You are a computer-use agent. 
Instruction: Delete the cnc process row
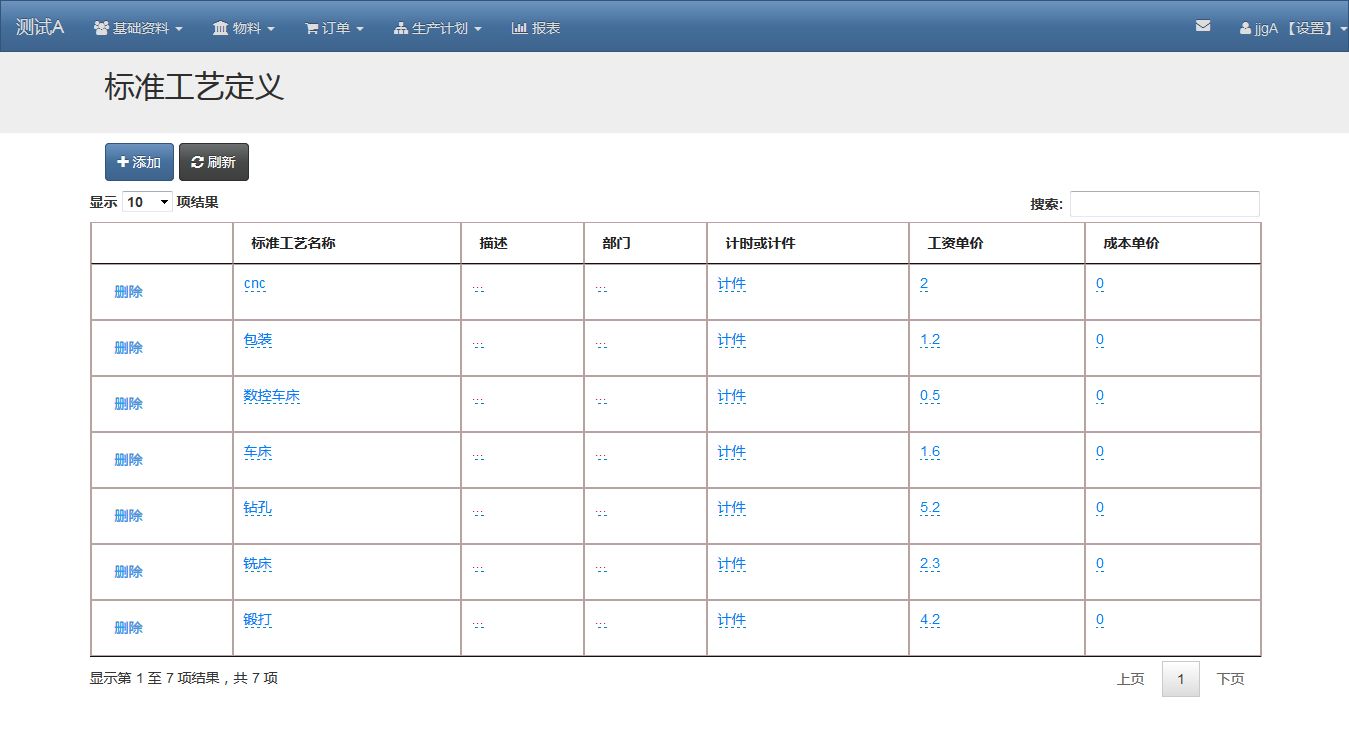pos(128,292)
